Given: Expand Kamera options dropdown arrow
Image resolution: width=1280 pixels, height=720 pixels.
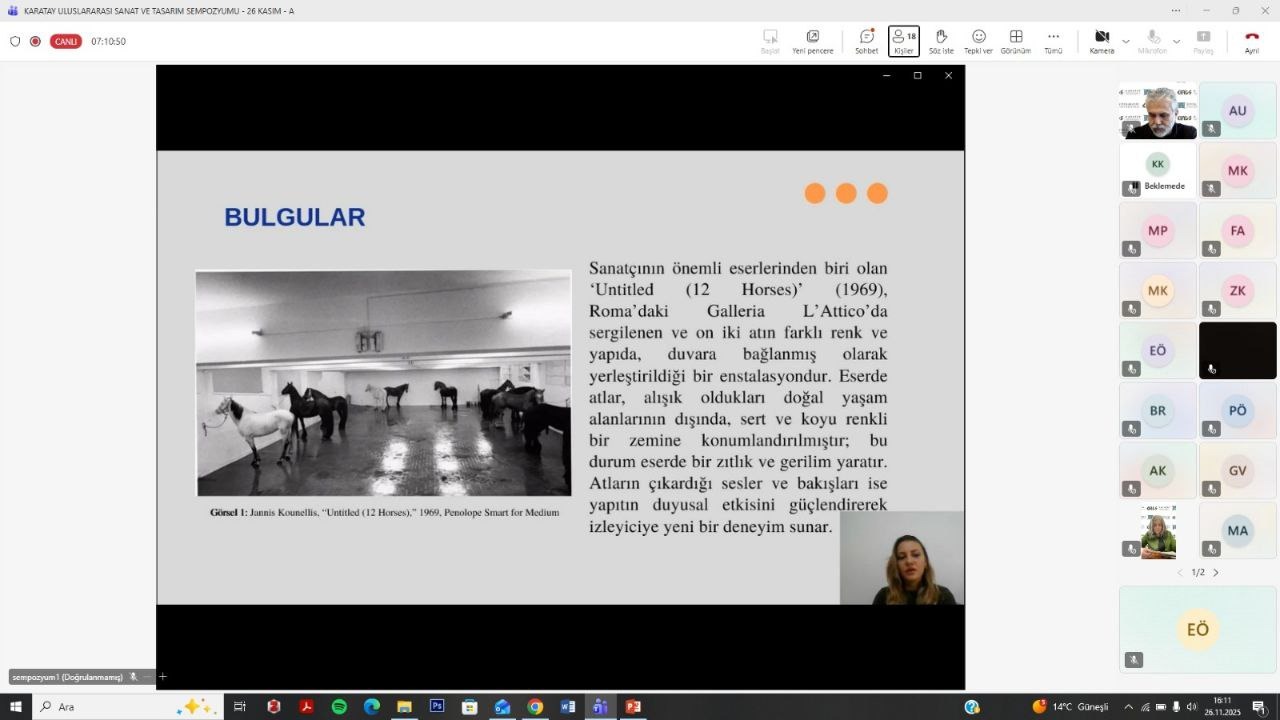Looking at the screenshot, I should 1126,42.
